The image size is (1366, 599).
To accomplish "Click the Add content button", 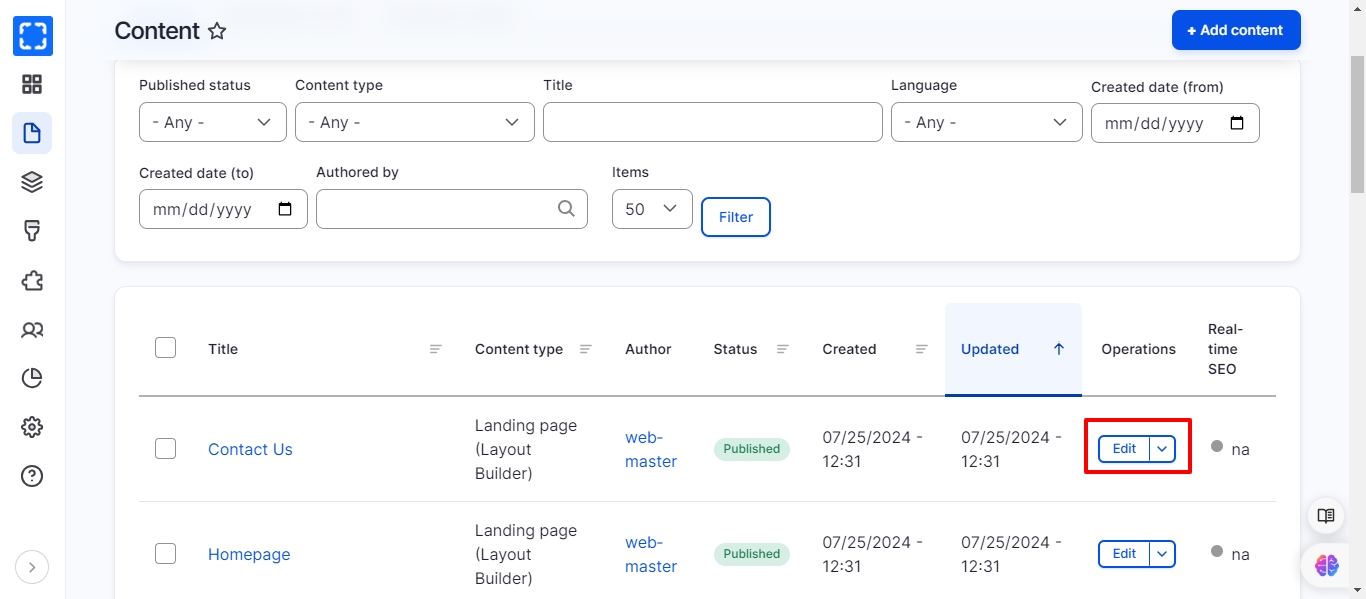I will pos(1235,30).
